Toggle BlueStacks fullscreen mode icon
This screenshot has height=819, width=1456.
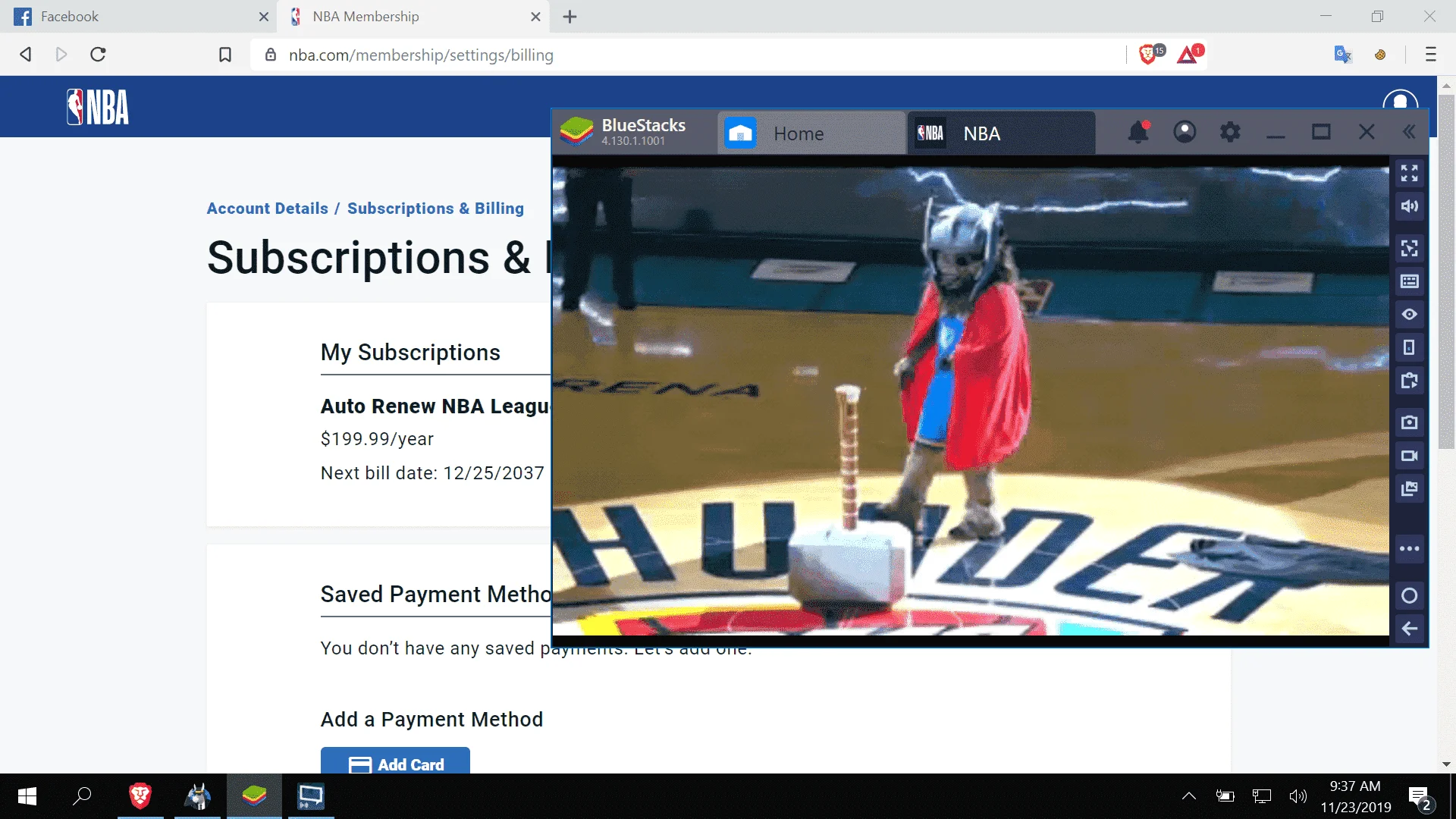[x=1409, y=174]
